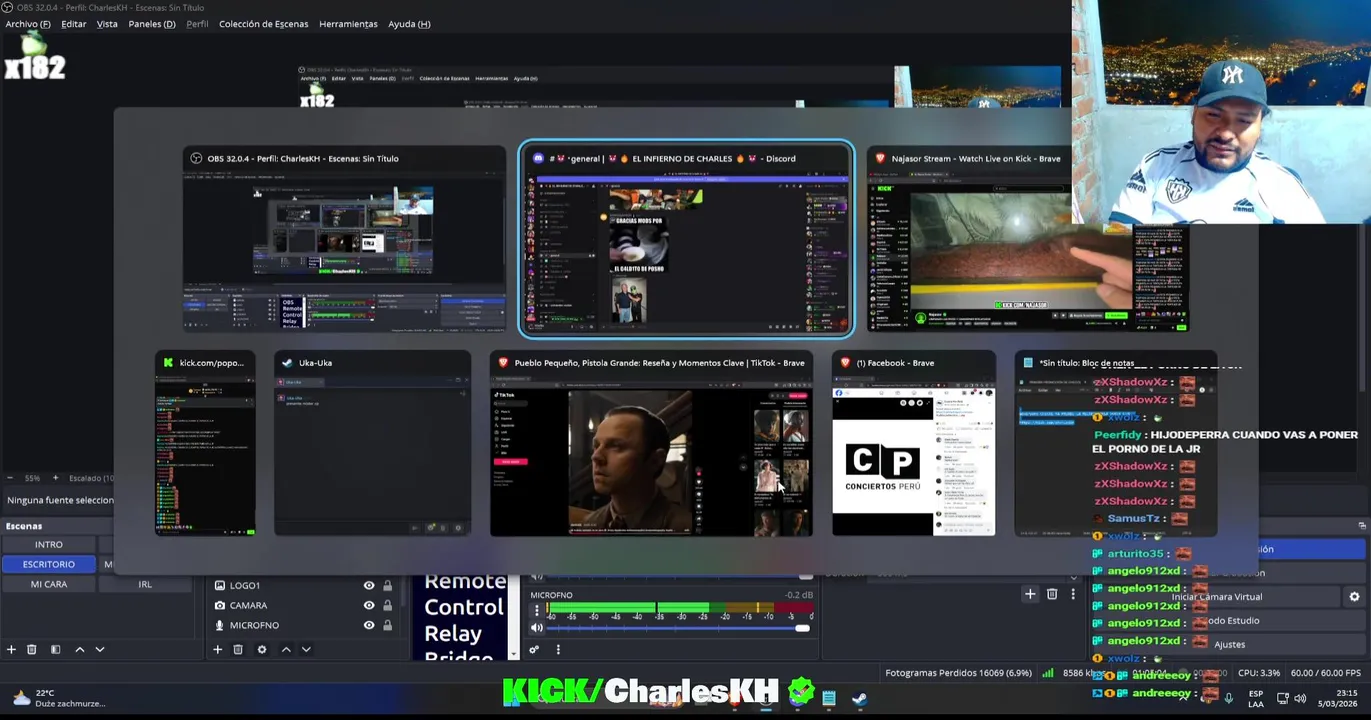Expand the scene transition dropdown chevron
The height and width of the screenshot is (720, 1371).
[1074, 575]
